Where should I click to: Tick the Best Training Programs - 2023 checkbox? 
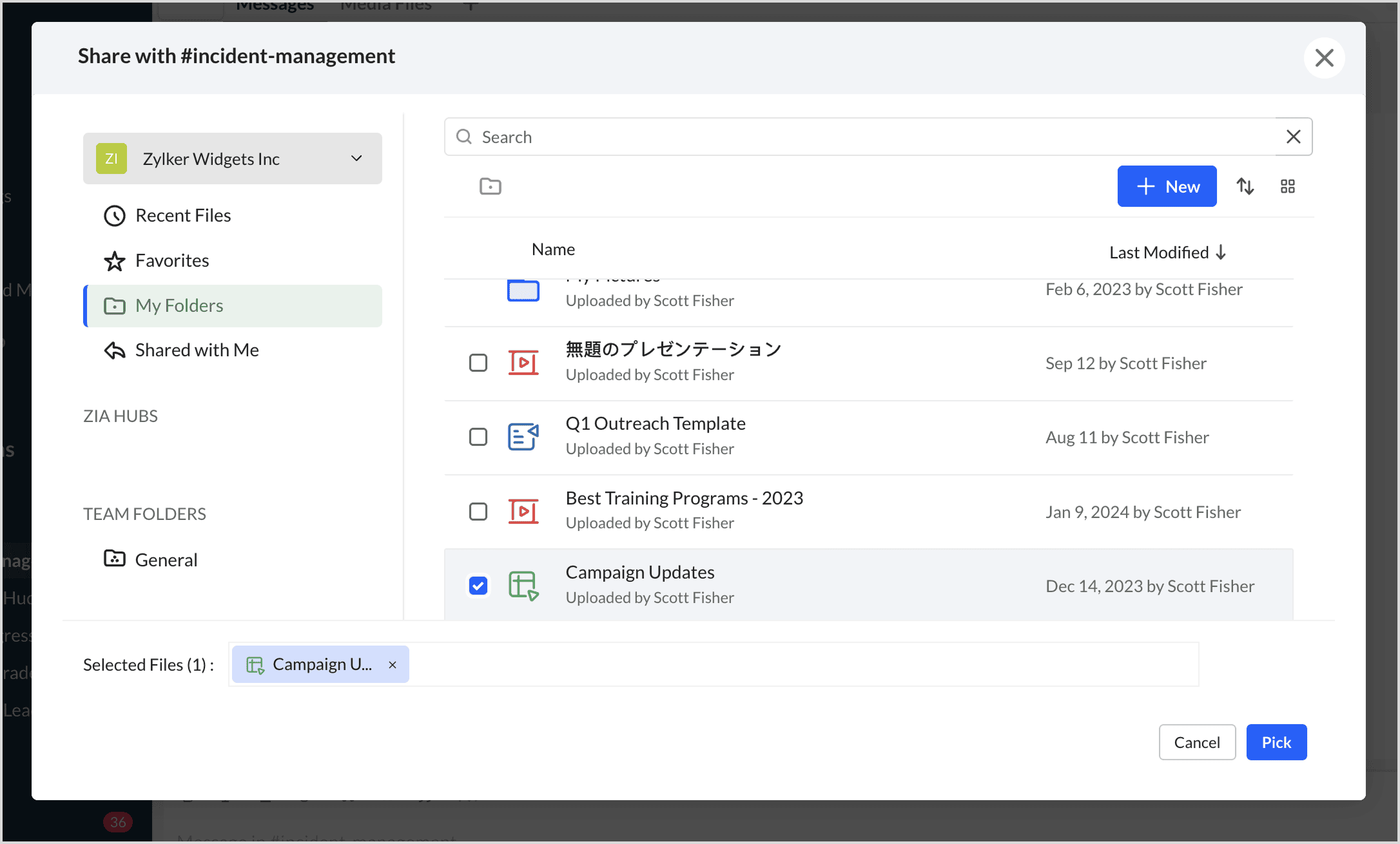(478, 512)
